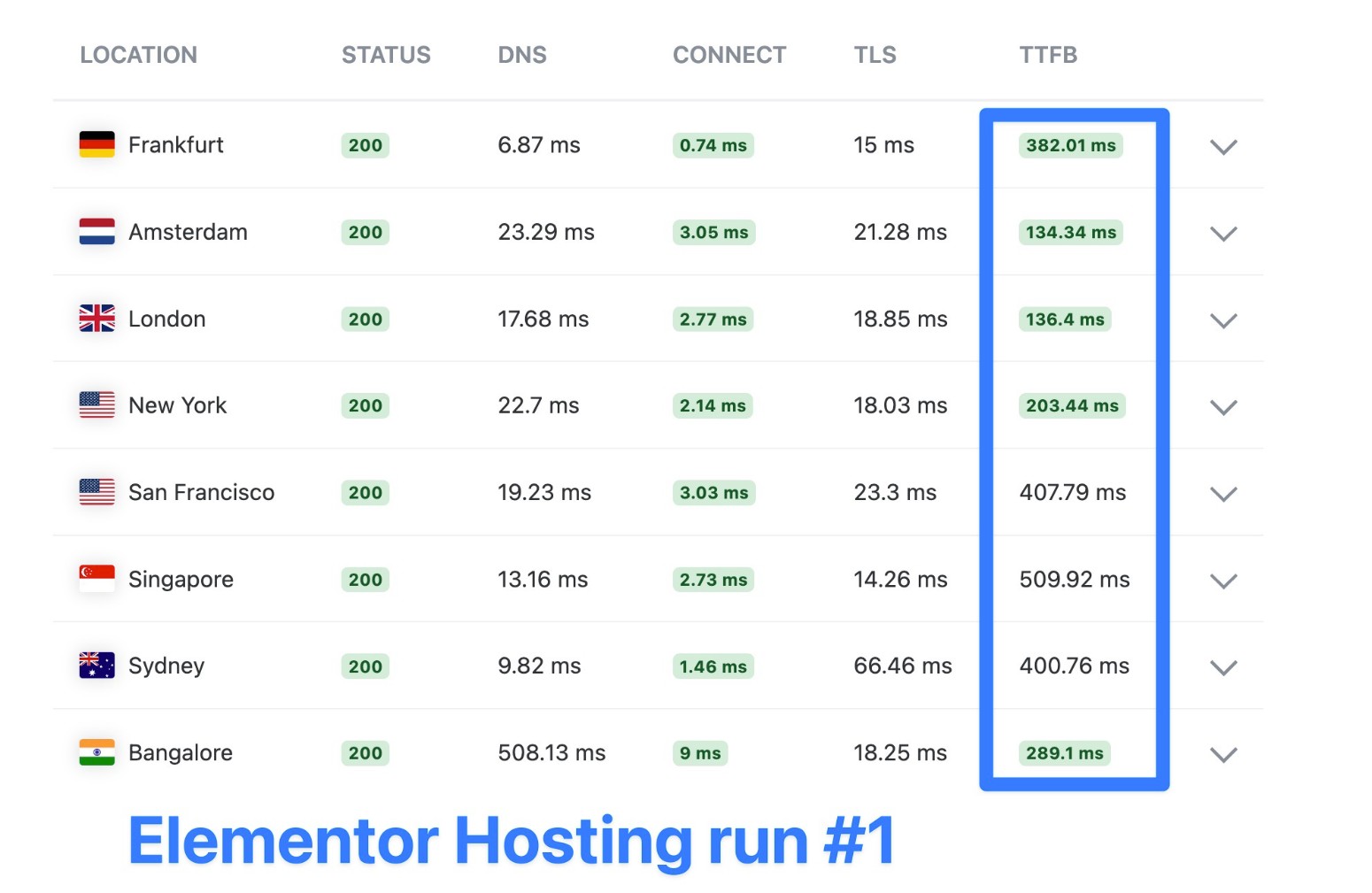Click the 6.87 ms DNS value
The height and width of the screenshot is (893, 1372).
539,145
